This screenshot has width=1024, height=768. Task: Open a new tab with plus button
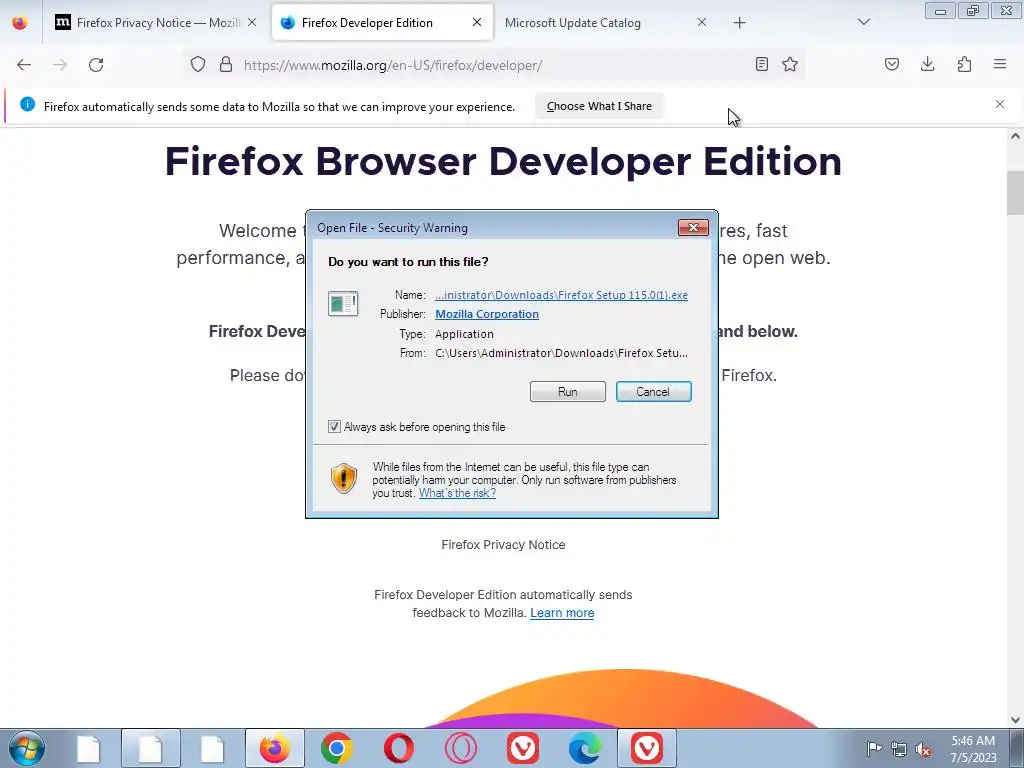click(739, 23)
